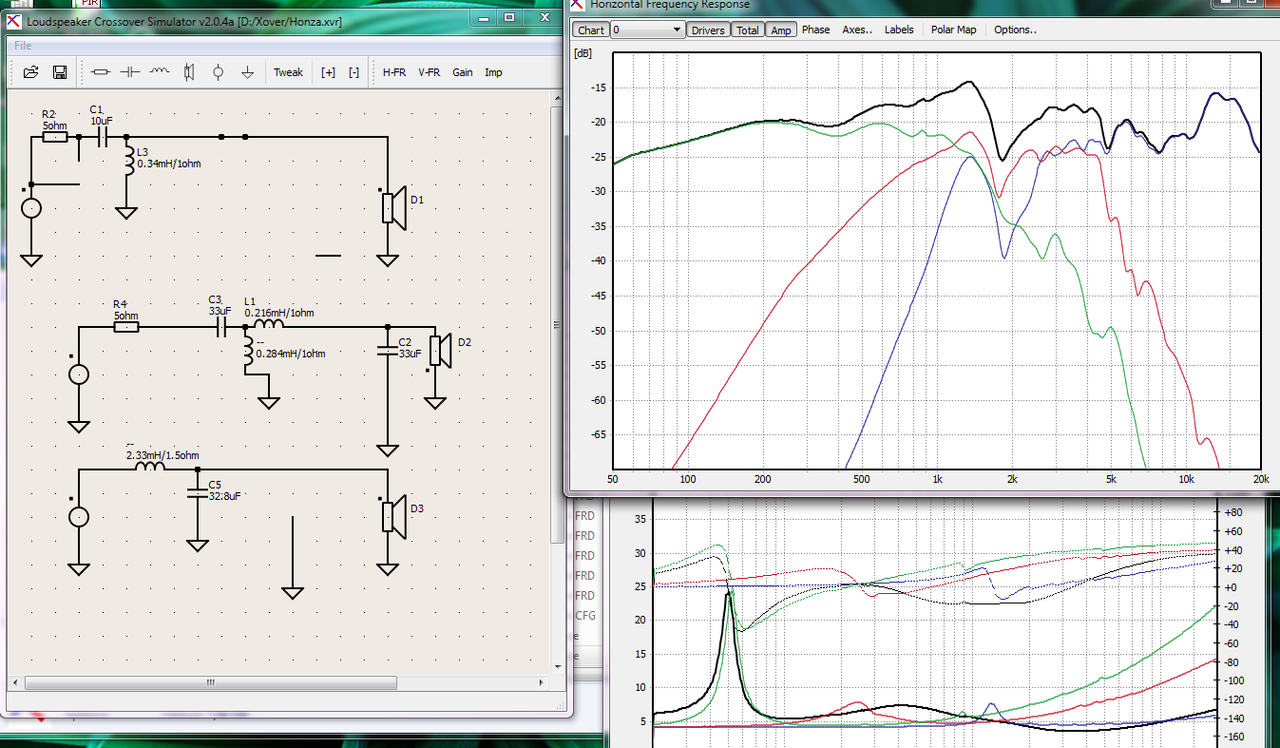Click the Tweak button
This screenshot has width=1280, height=748.
(x=288, y=72)
